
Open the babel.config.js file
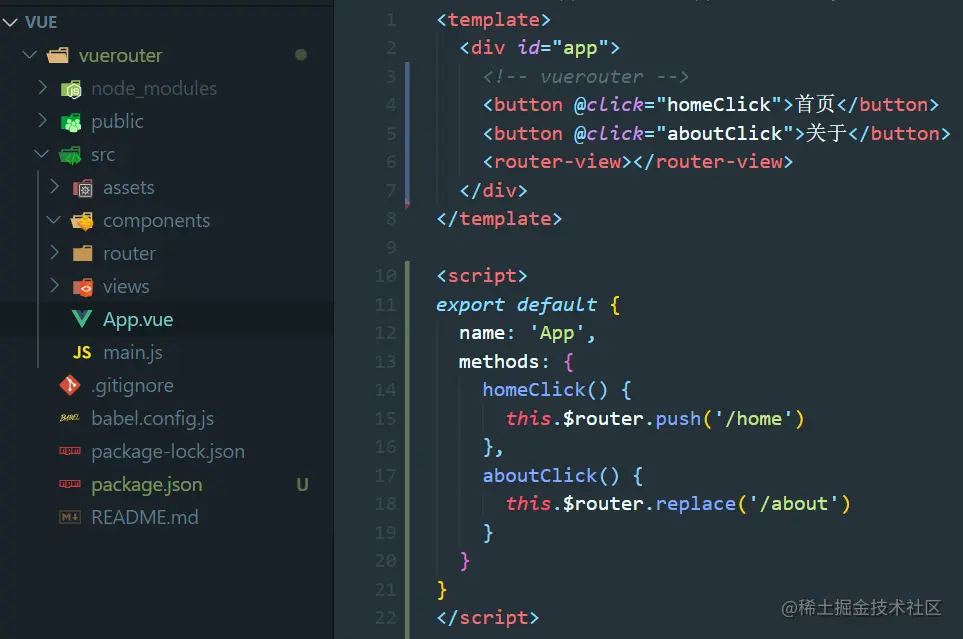(153, 419)
